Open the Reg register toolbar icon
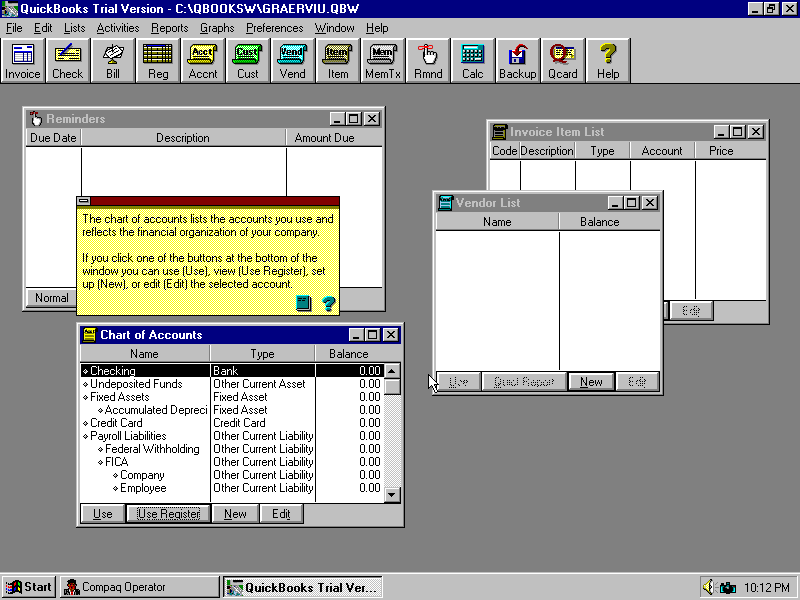Screen dimensions: 800x600 [x=158, y=61]
